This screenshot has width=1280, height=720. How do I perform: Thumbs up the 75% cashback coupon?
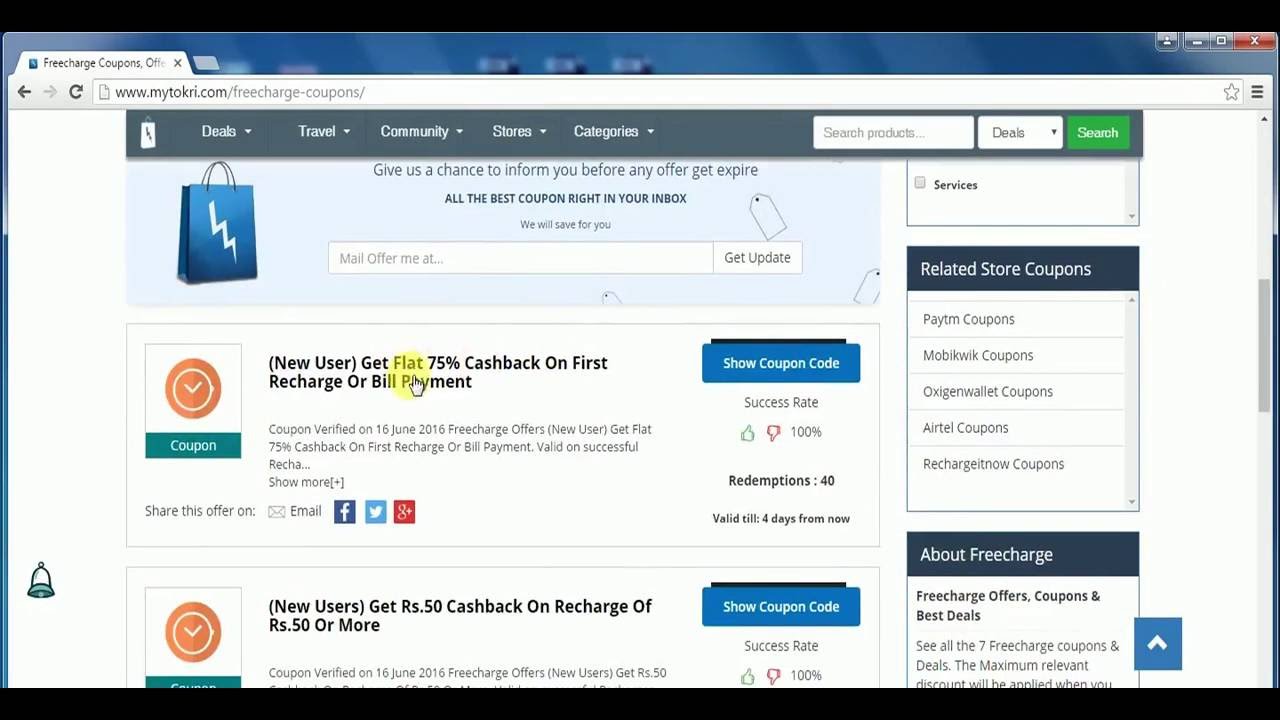pos(747,433)
